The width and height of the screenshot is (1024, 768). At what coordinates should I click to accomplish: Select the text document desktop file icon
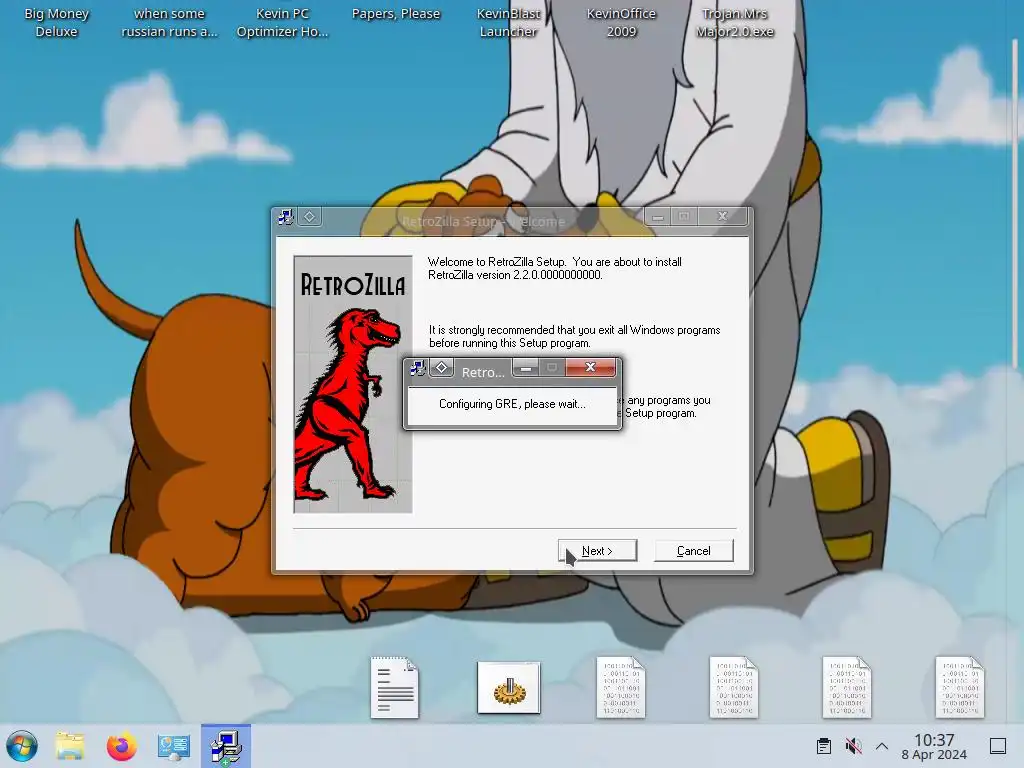[394, 688]
